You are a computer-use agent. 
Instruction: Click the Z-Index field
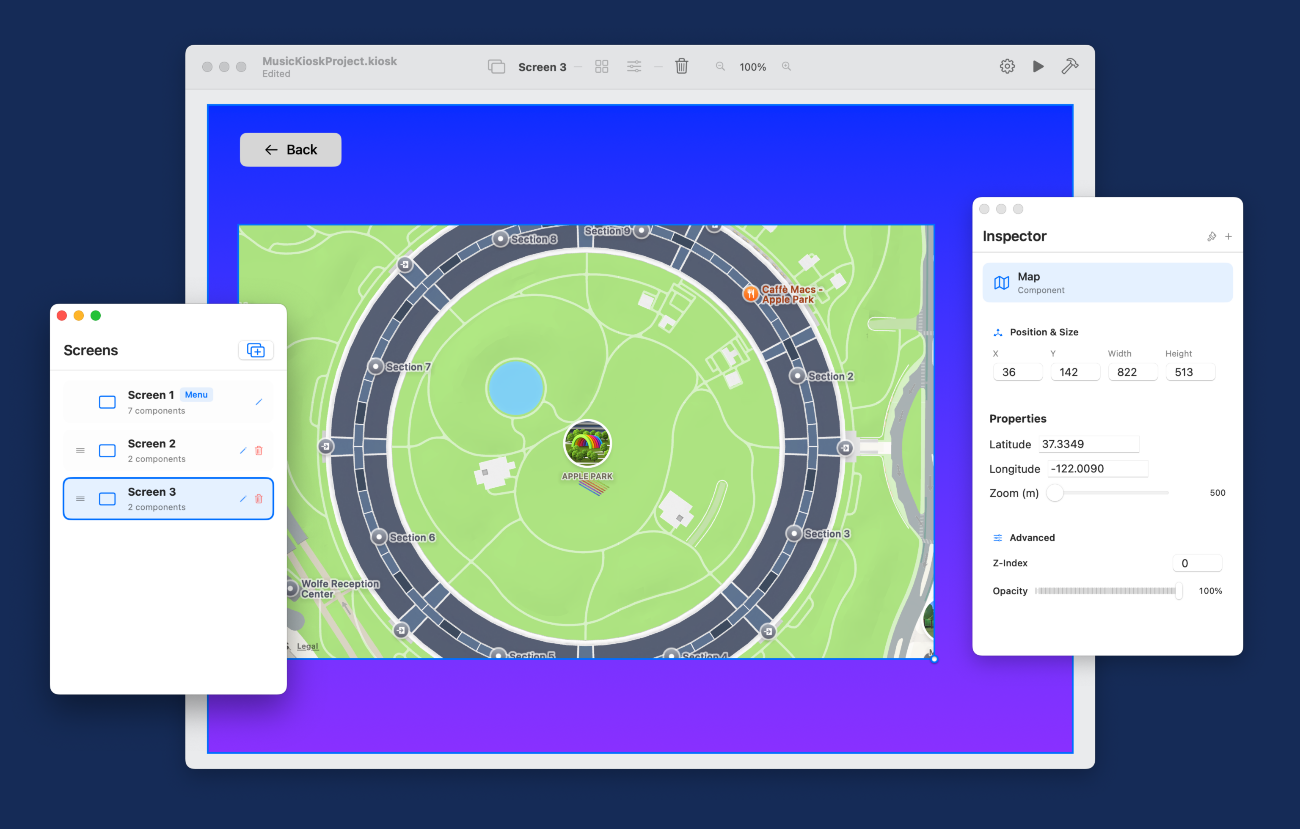coord(1197,563)
